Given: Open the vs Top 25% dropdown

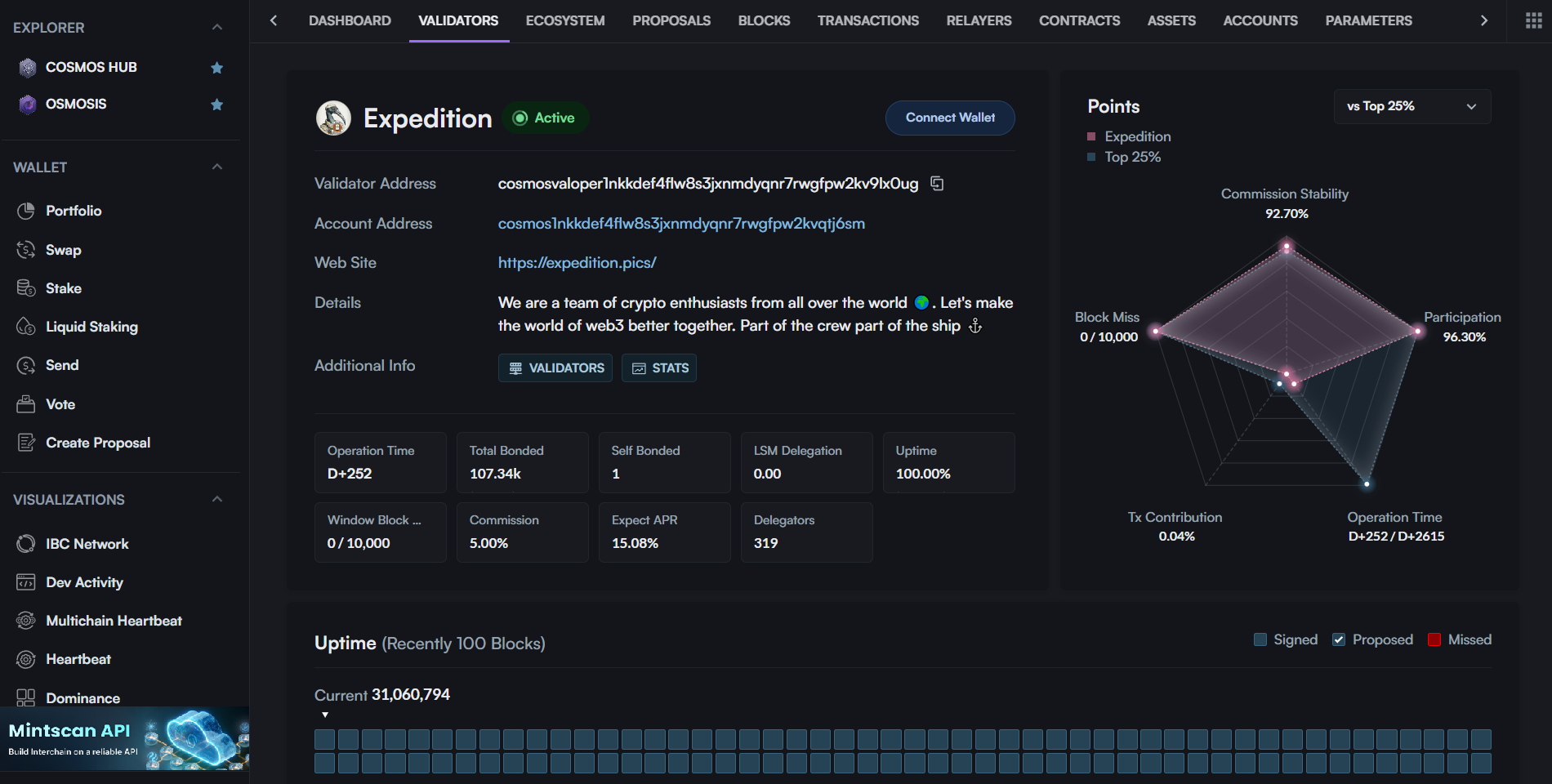Looking at the screenshot, I should click(x=1412, y=106).
